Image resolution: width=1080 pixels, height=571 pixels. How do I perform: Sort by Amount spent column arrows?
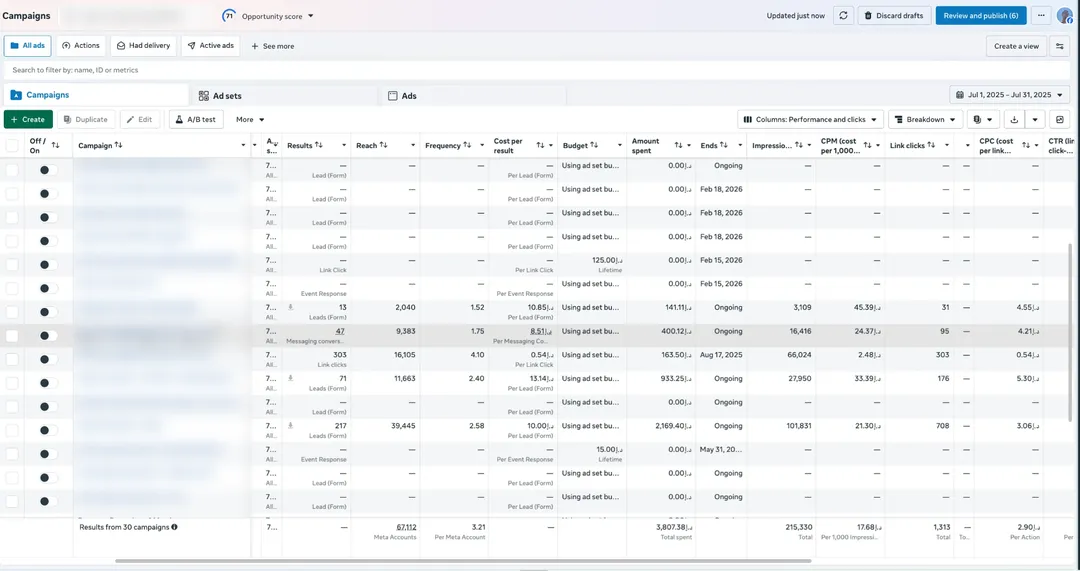pyautogui.click(x=678, y=145)
